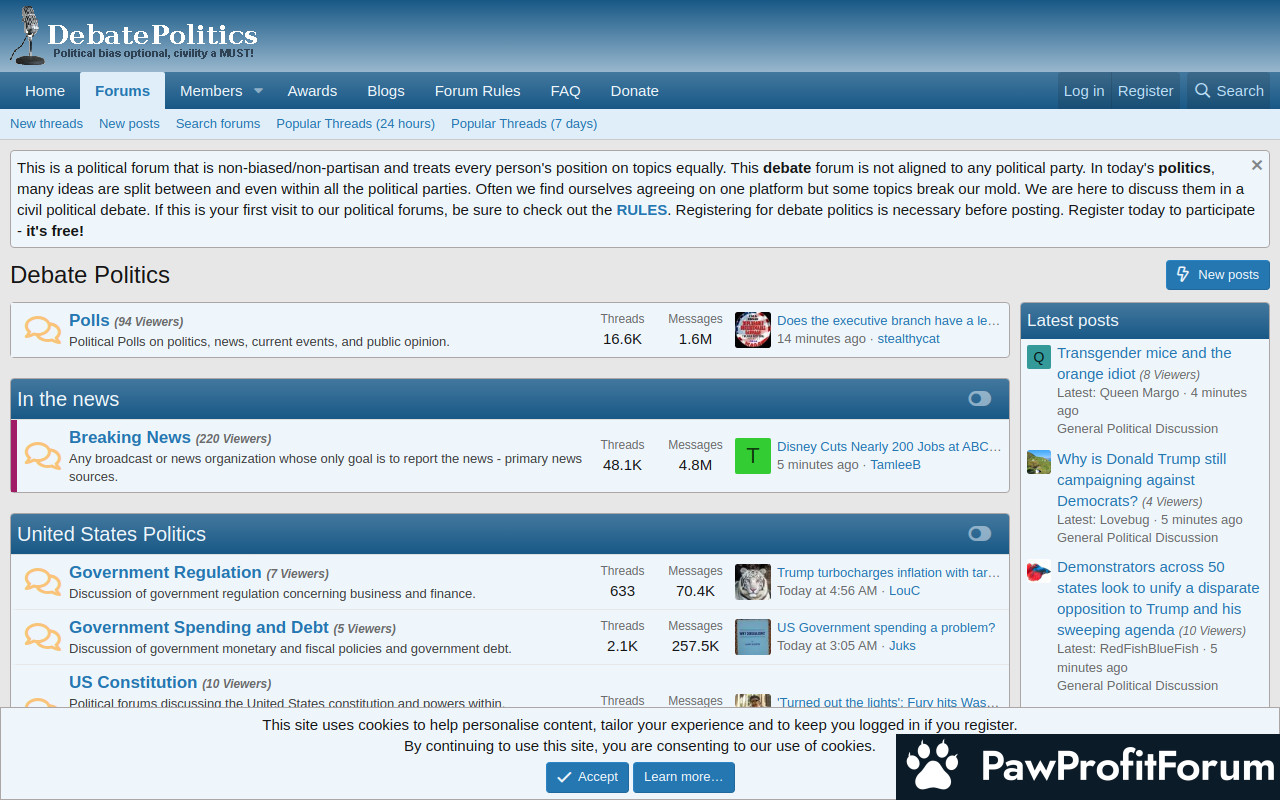
Task: Collapse the United States Politics category toggle
Action: (x=980, y=534)
